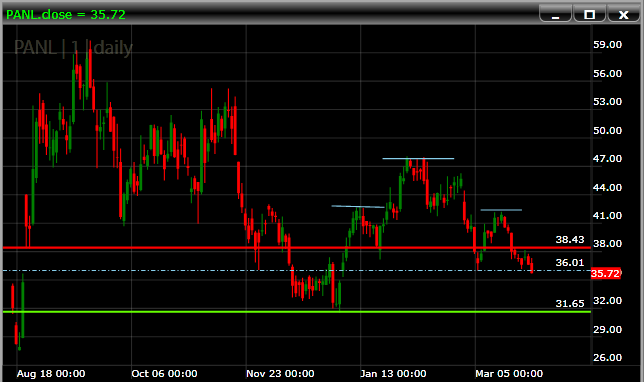This screenshot has height=382, width=644.
Task: Select the blue trendline above the early January peak
Action: (358, 206)
